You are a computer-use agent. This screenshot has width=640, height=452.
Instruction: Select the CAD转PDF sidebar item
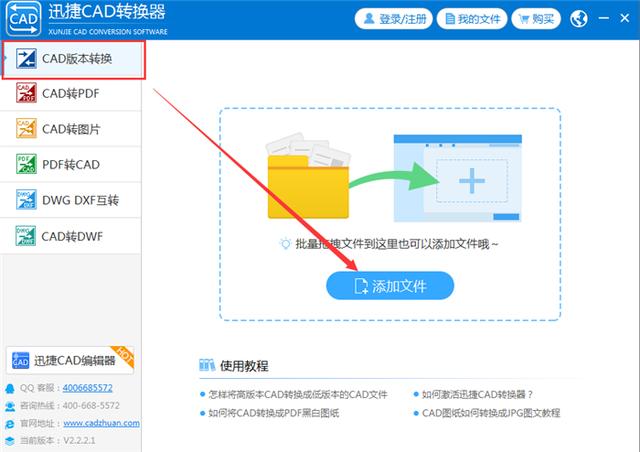[71, 94]
